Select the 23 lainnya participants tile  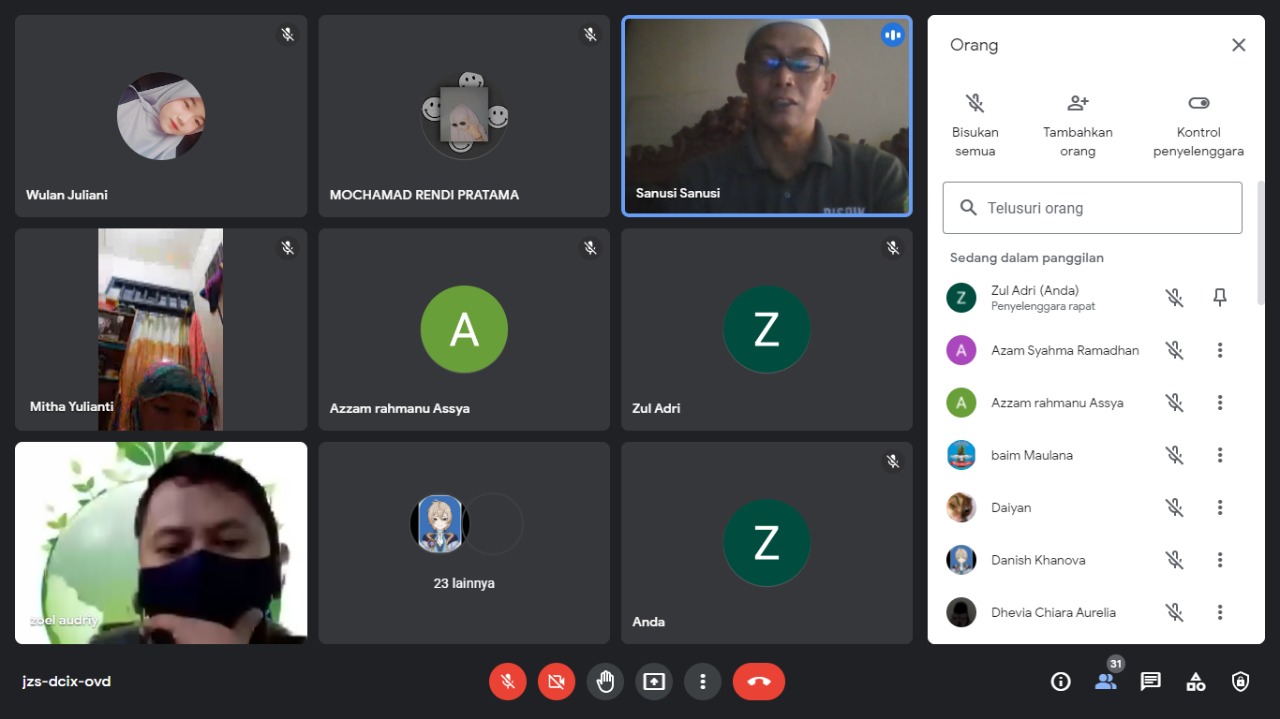pyautogui.click(x=464, y=543)
